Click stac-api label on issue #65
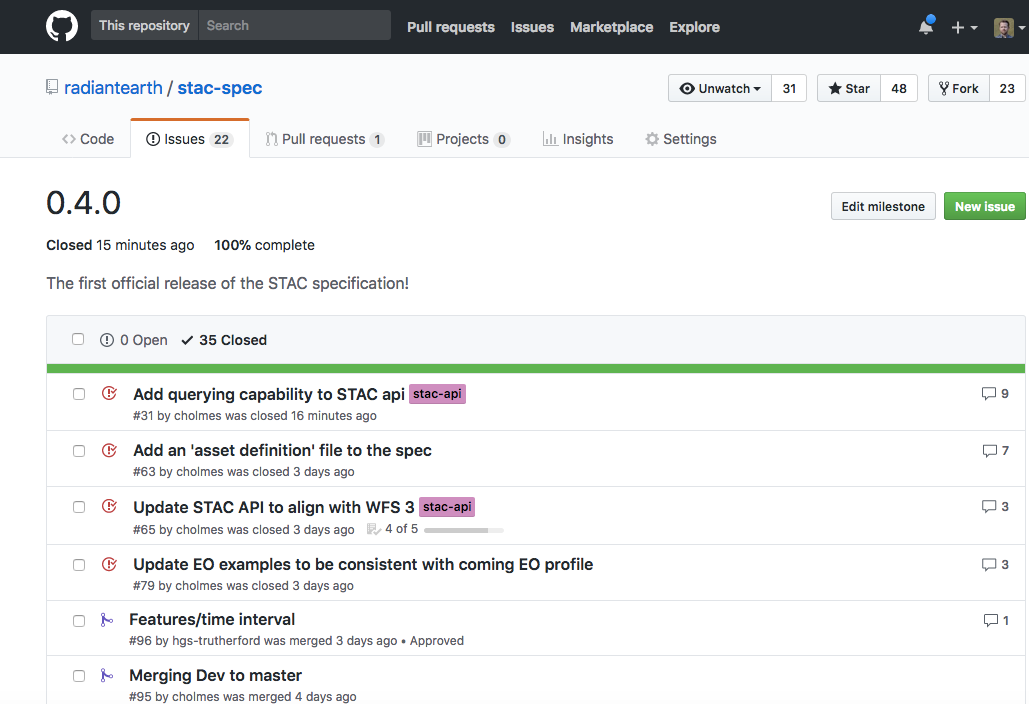 point(447,507)
